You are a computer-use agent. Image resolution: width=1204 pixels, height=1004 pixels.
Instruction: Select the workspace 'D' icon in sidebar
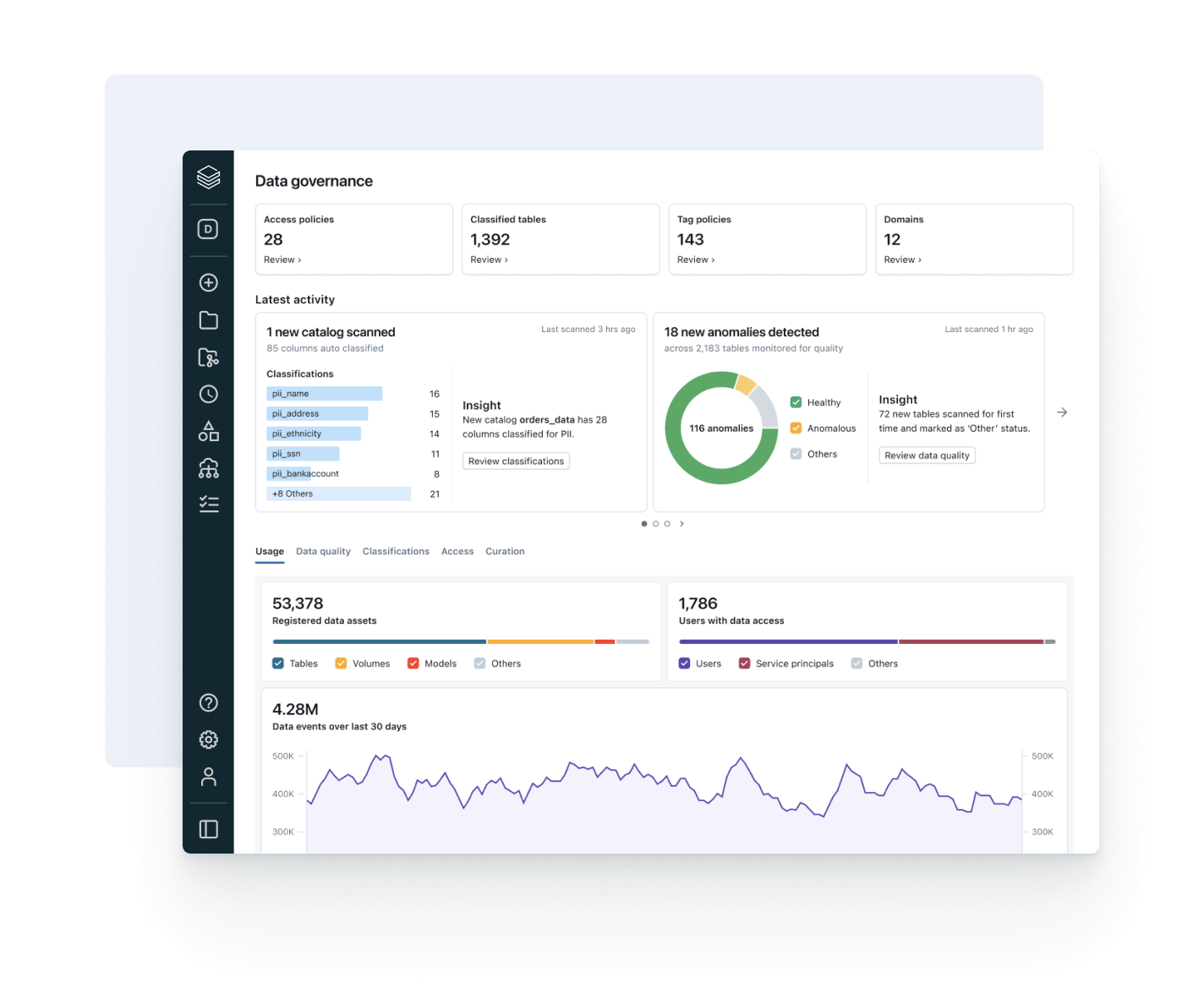click(x=208, y=228)
